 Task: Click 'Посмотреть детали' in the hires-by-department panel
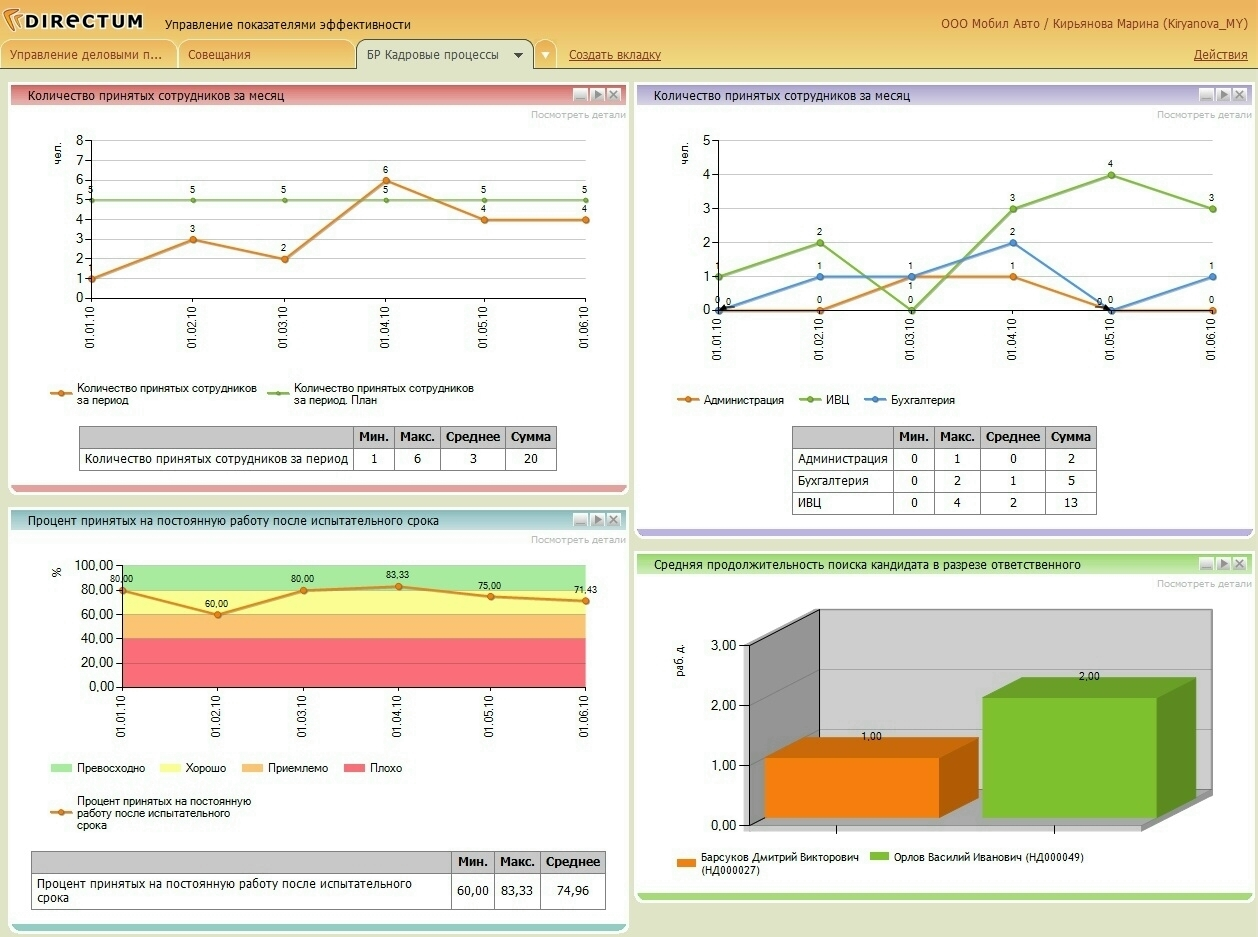pos(1204,115)
